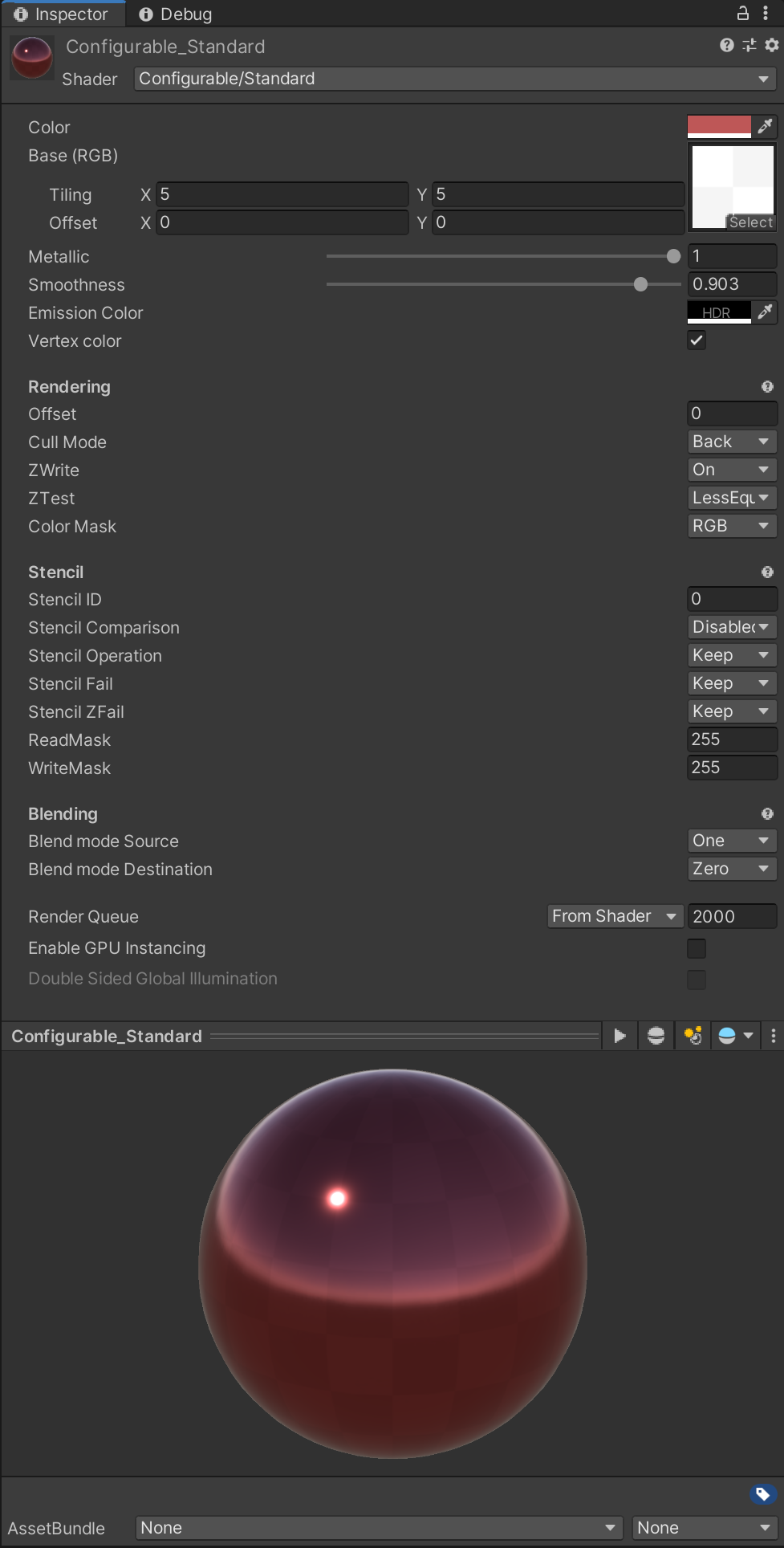Pick Emission Color with eyedropper
Image resolution: width=784 pixels, height=1548 pixels.
pyautogui.click(x=765, y=312)
